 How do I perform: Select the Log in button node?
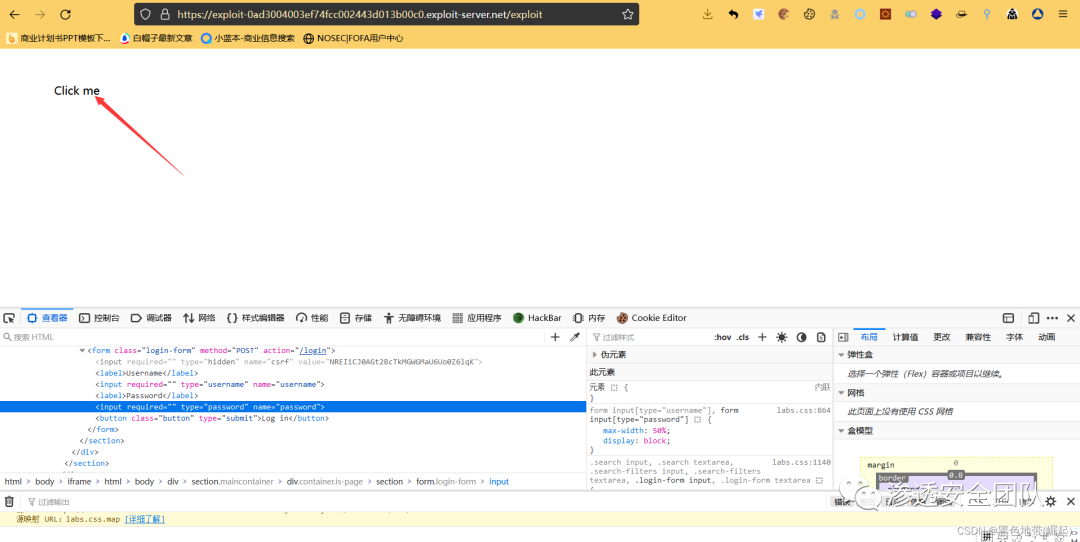(212, 418)
